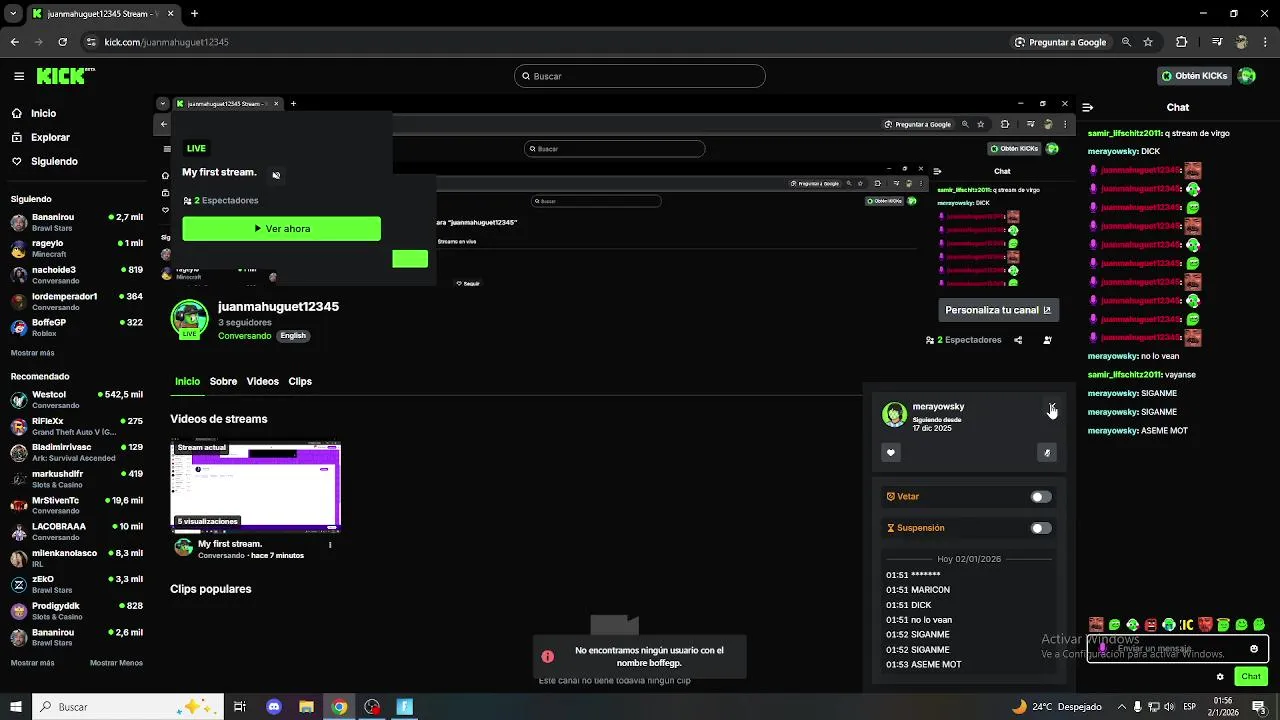The width and height of the screenshot is (1280, 720).
Task: Open Discord from the Windows taskbar
Action: pyautogui.click(x=274, y=707)
